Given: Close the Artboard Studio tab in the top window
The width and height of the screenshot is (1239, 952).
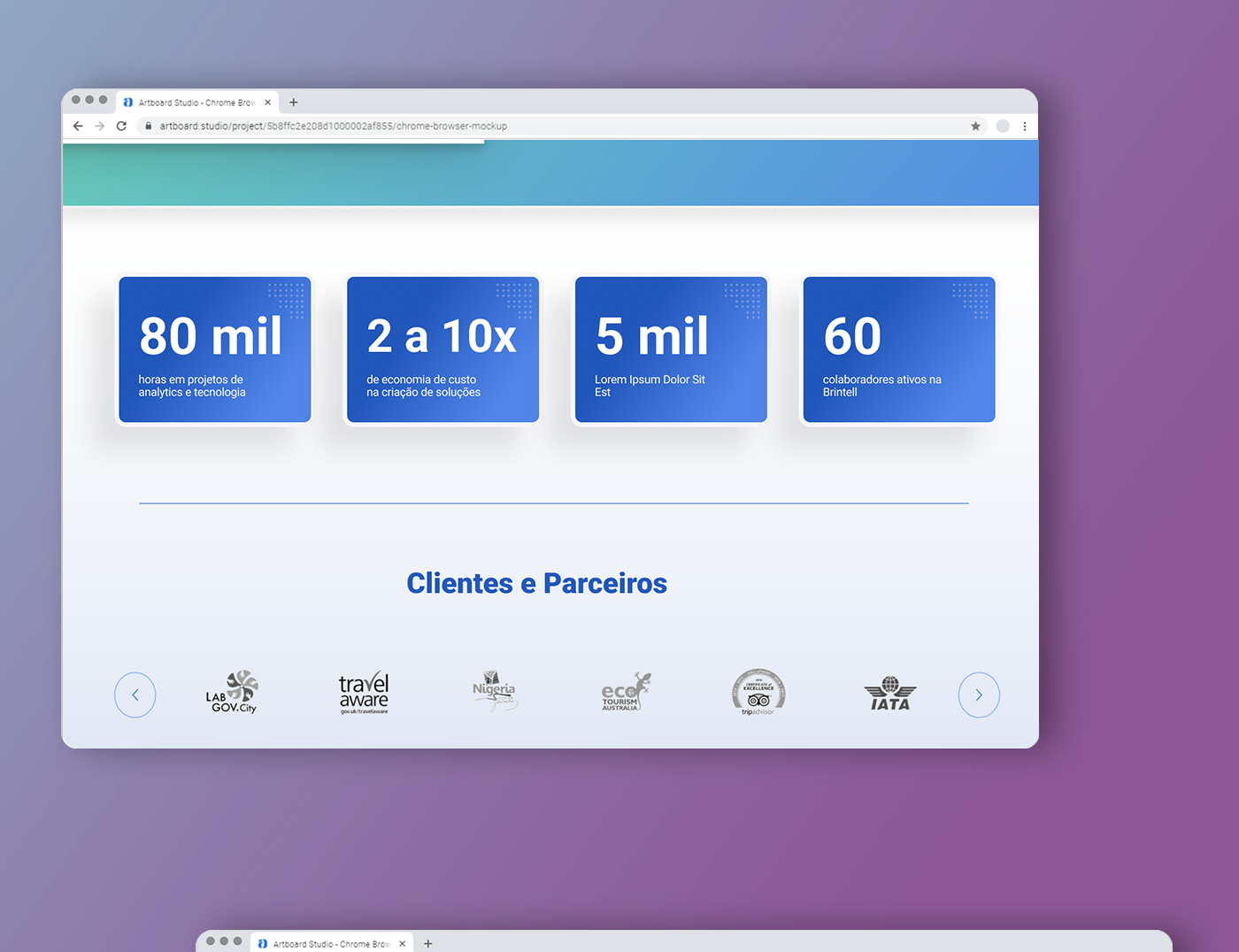Looking at the screenshot, I should [267, 102].
